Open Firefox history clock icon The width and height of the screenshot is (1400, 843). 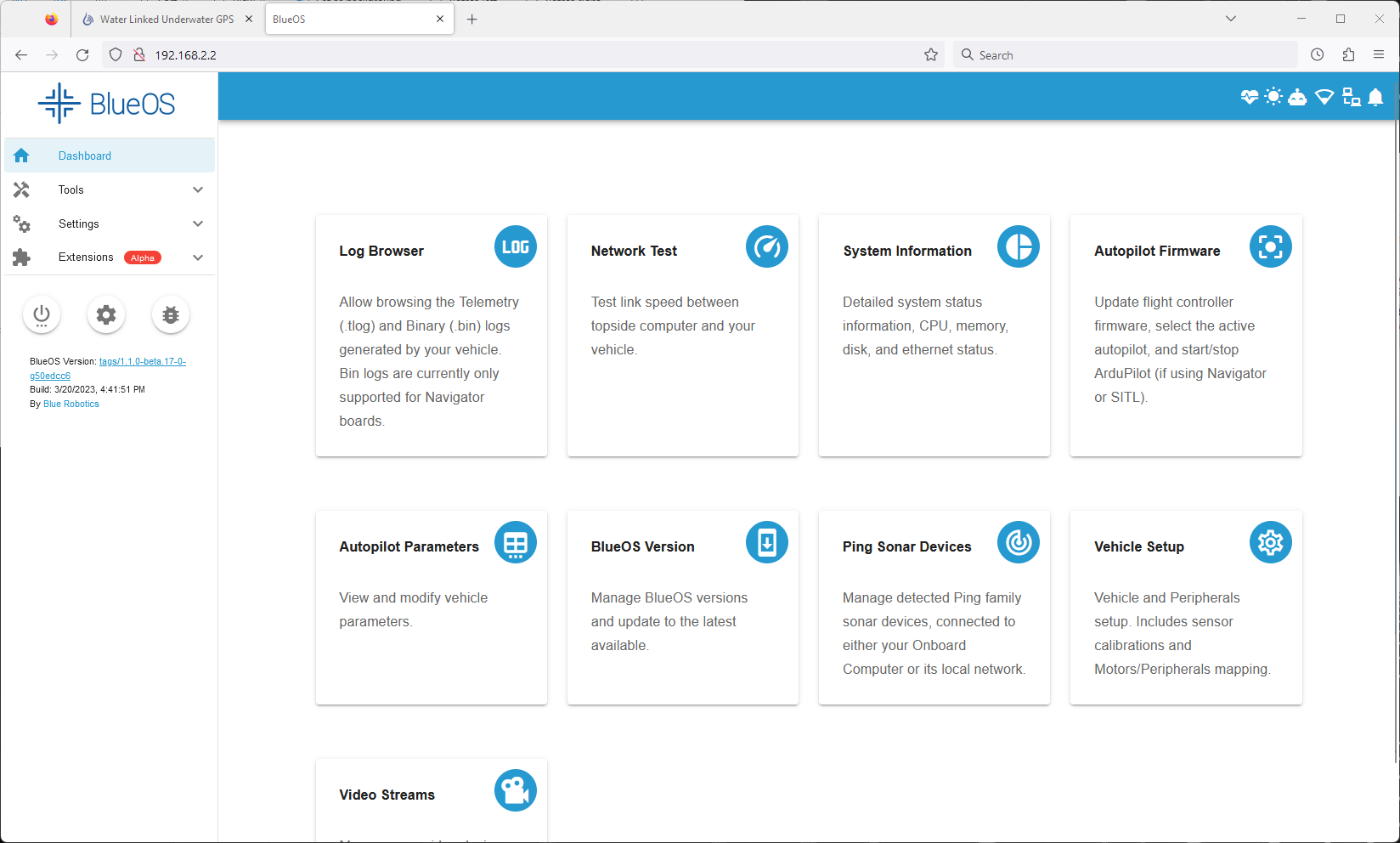point(1318,54)
